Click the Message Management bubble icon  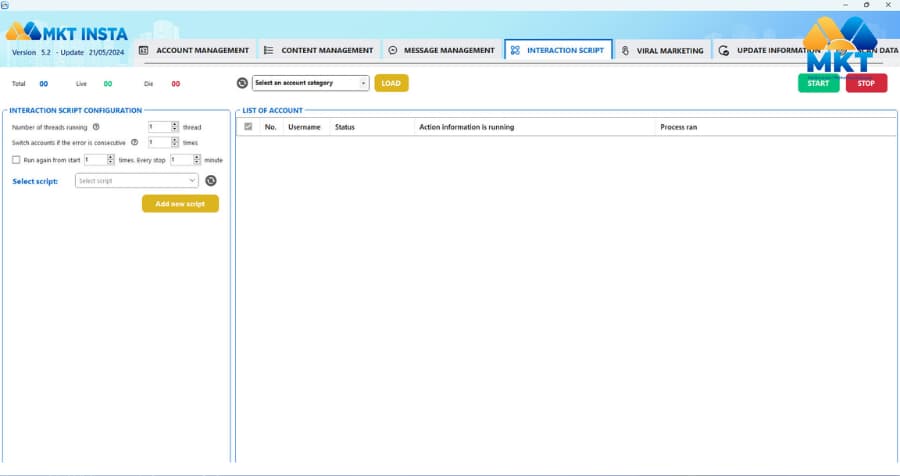pyautogui.click(x=393, y=51)
